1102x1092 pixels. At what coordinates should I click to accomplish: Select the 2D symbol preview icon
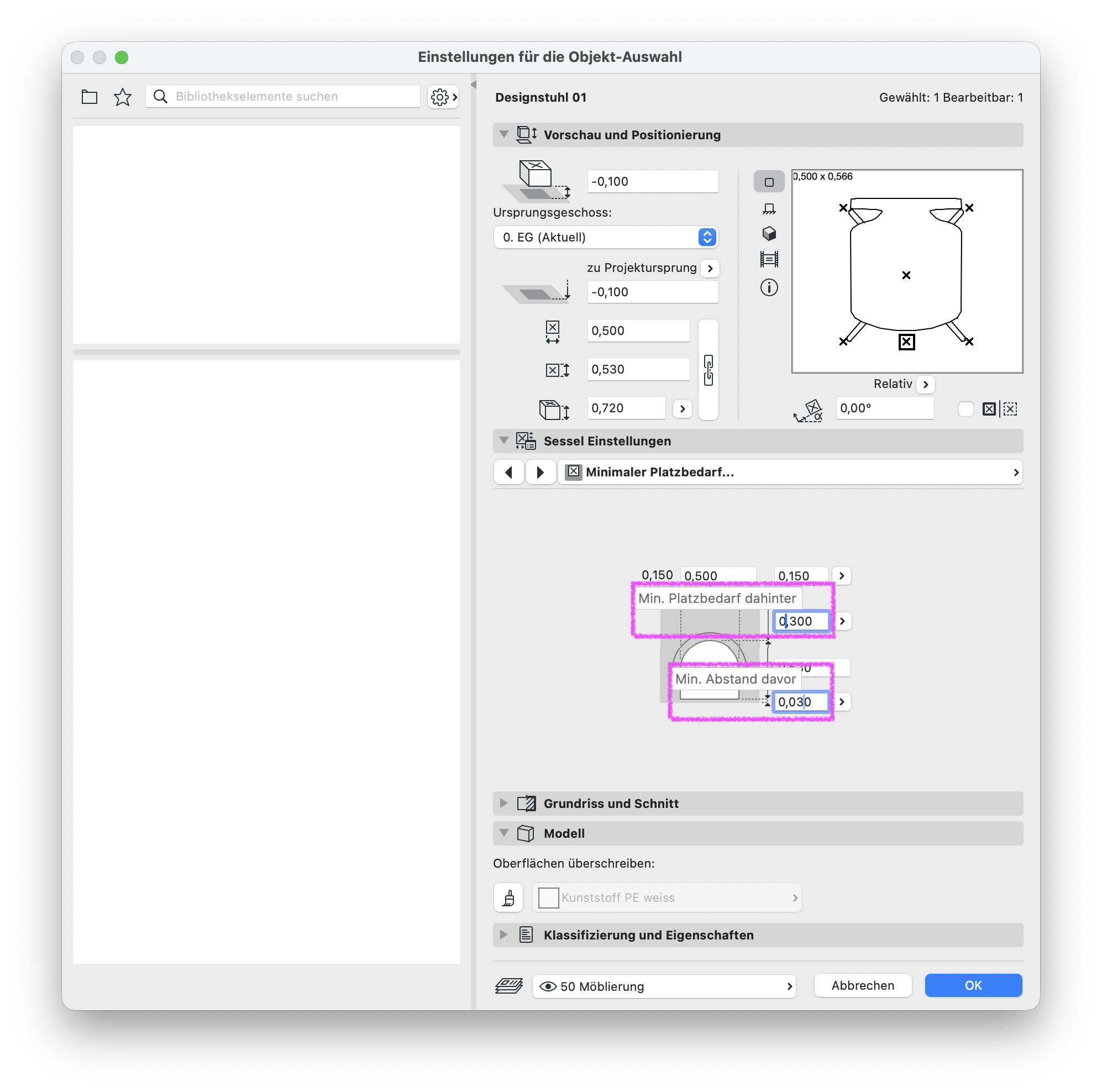tap(769, 182)
